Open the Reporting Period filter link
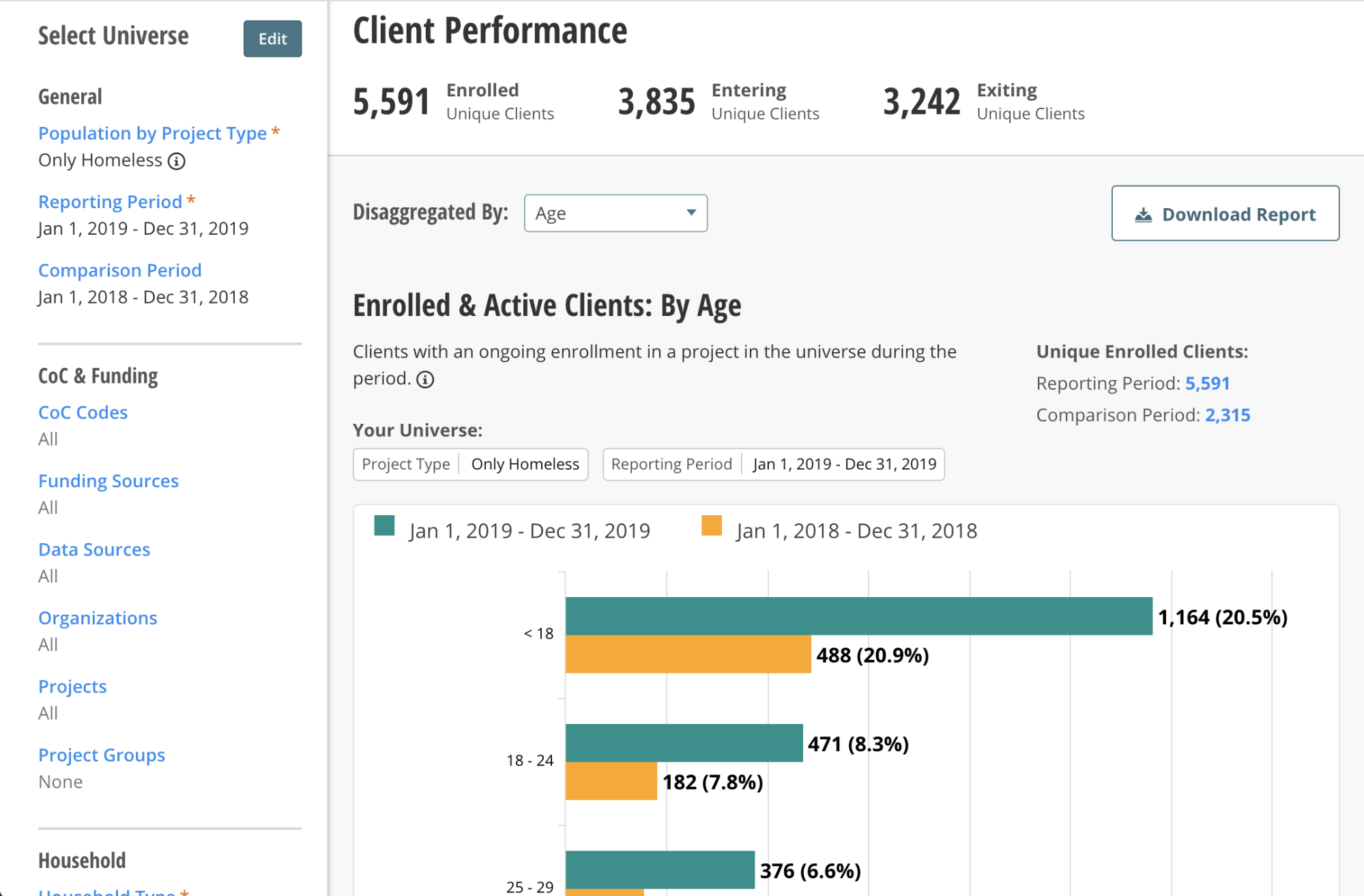1364x896 pixels. point(110,202)
